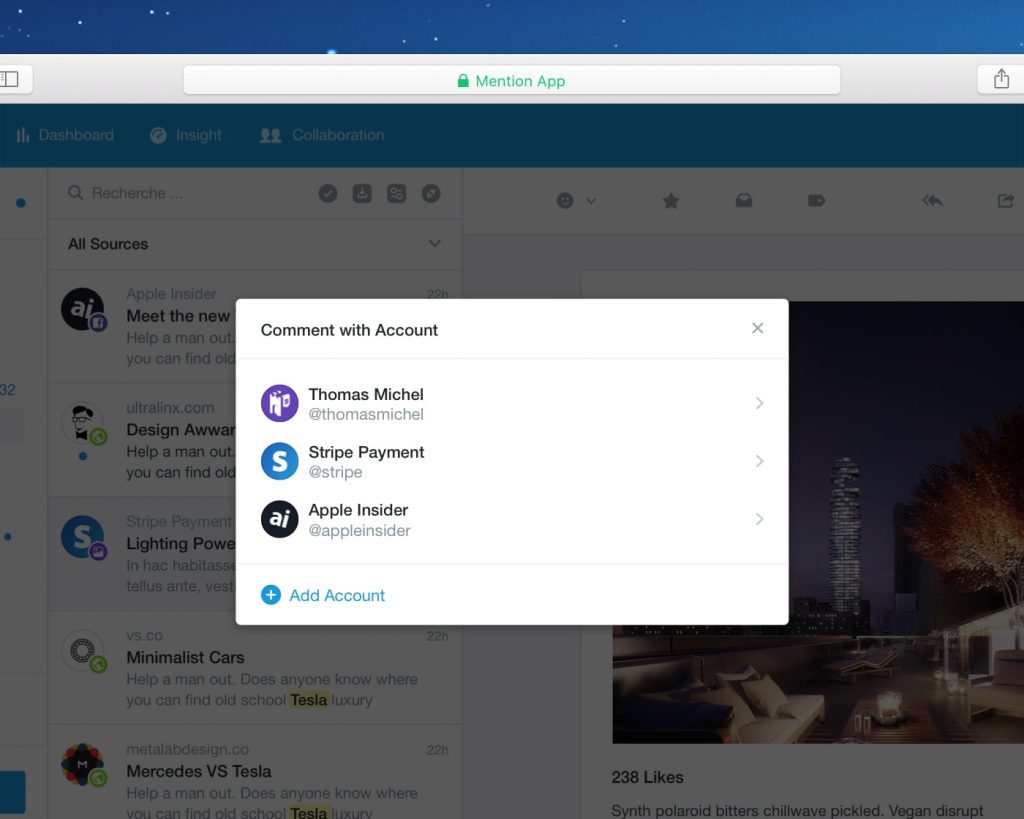Click the compass icon beside search
Screen dimensions: 1024x819
click(x=431, y=193)
